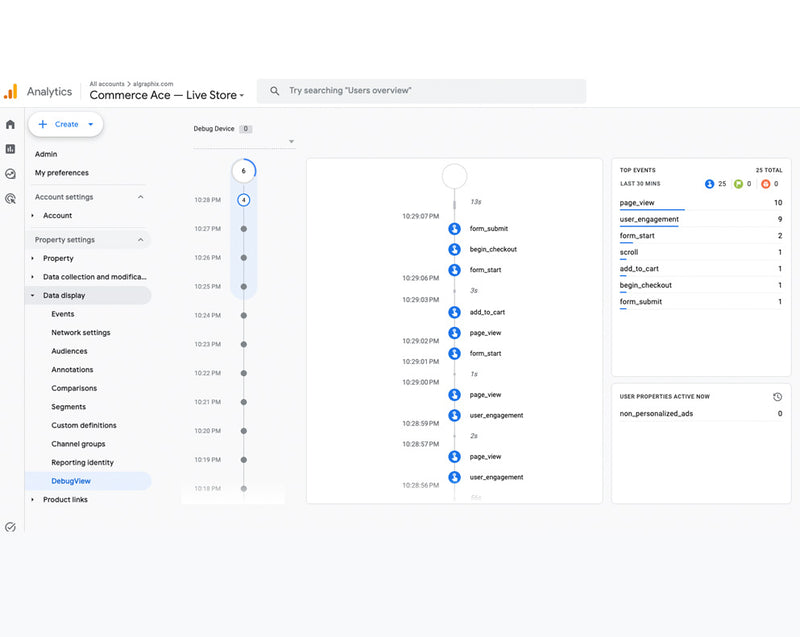Viewport: 800px width, 637px height.
Task: Collapse the Data display tree item
Action: pyautogui.click(x=33, y=295)
